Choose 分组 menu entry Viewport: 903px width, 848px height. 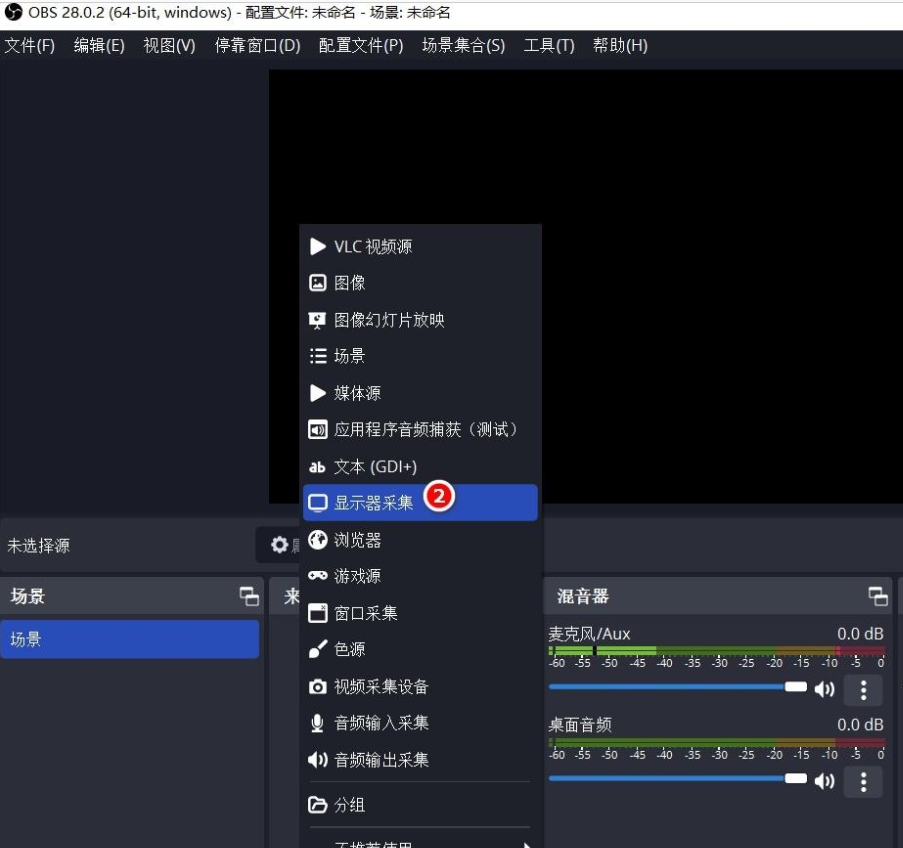click(x=420, y=804)
